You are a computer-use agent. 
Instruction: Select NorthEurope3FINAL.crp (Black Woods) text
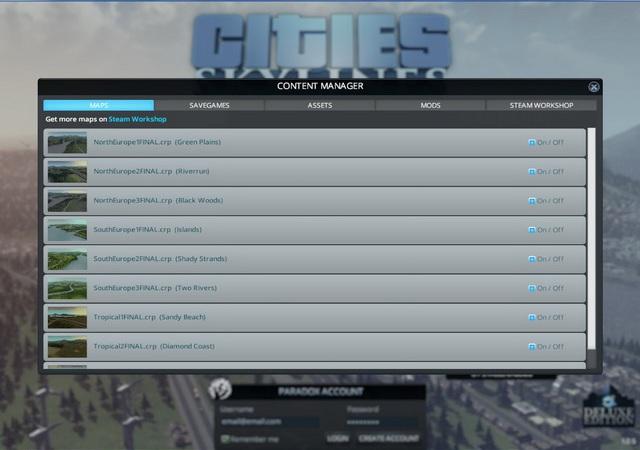(x=158, y=200)
